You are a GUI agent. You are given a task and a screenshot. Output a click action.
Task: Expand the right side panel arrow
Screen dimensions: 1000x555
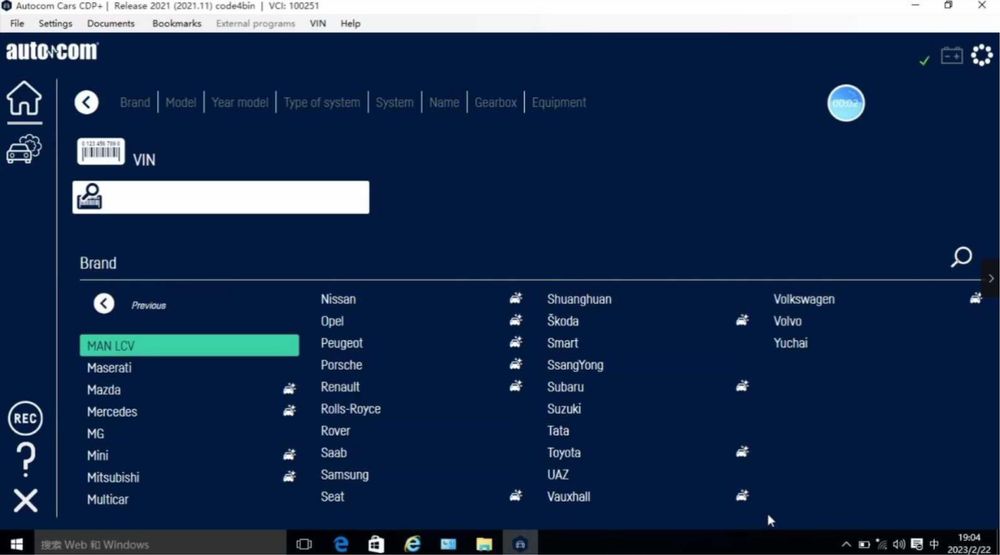tap(990, 279)
